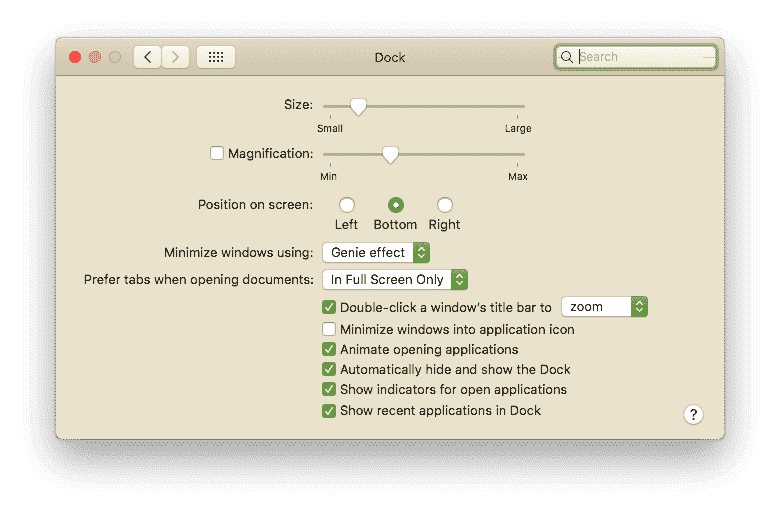Click the magnifying glass search icon
Screen dimensions: 780x513
pyautogui.click(x=567, y=57)
